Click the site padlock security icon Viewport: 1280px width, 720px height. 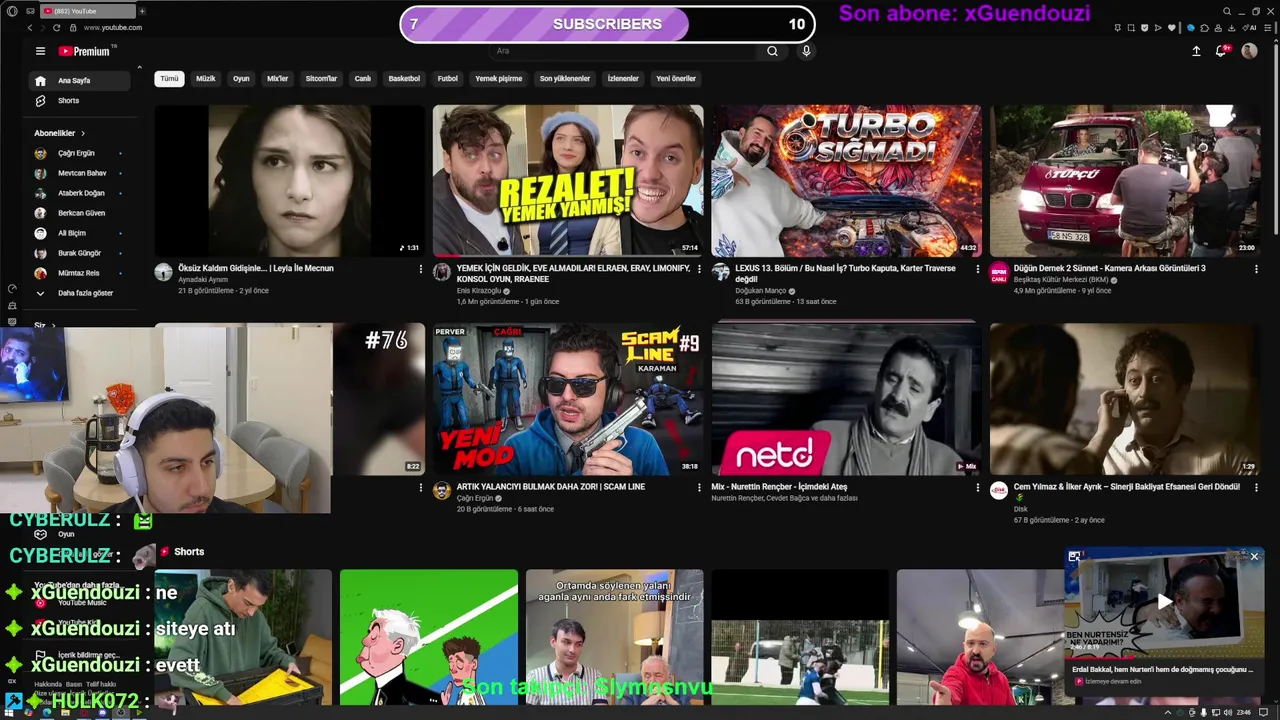pos(73,27)
